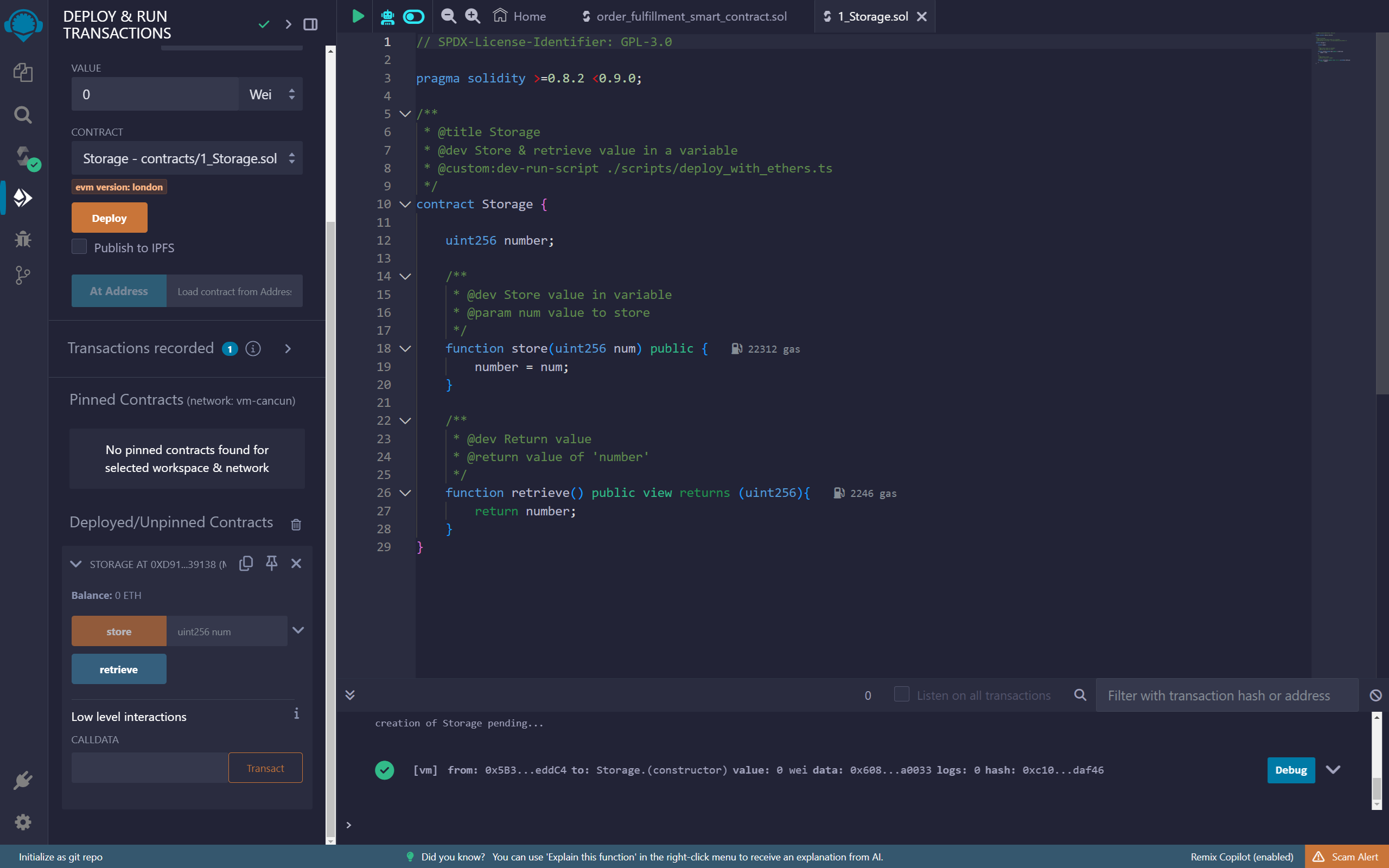The height and width of the screenshot is (868, 1389).
Task: Open the Debugger bug sidebar icon
Action: 23,238
